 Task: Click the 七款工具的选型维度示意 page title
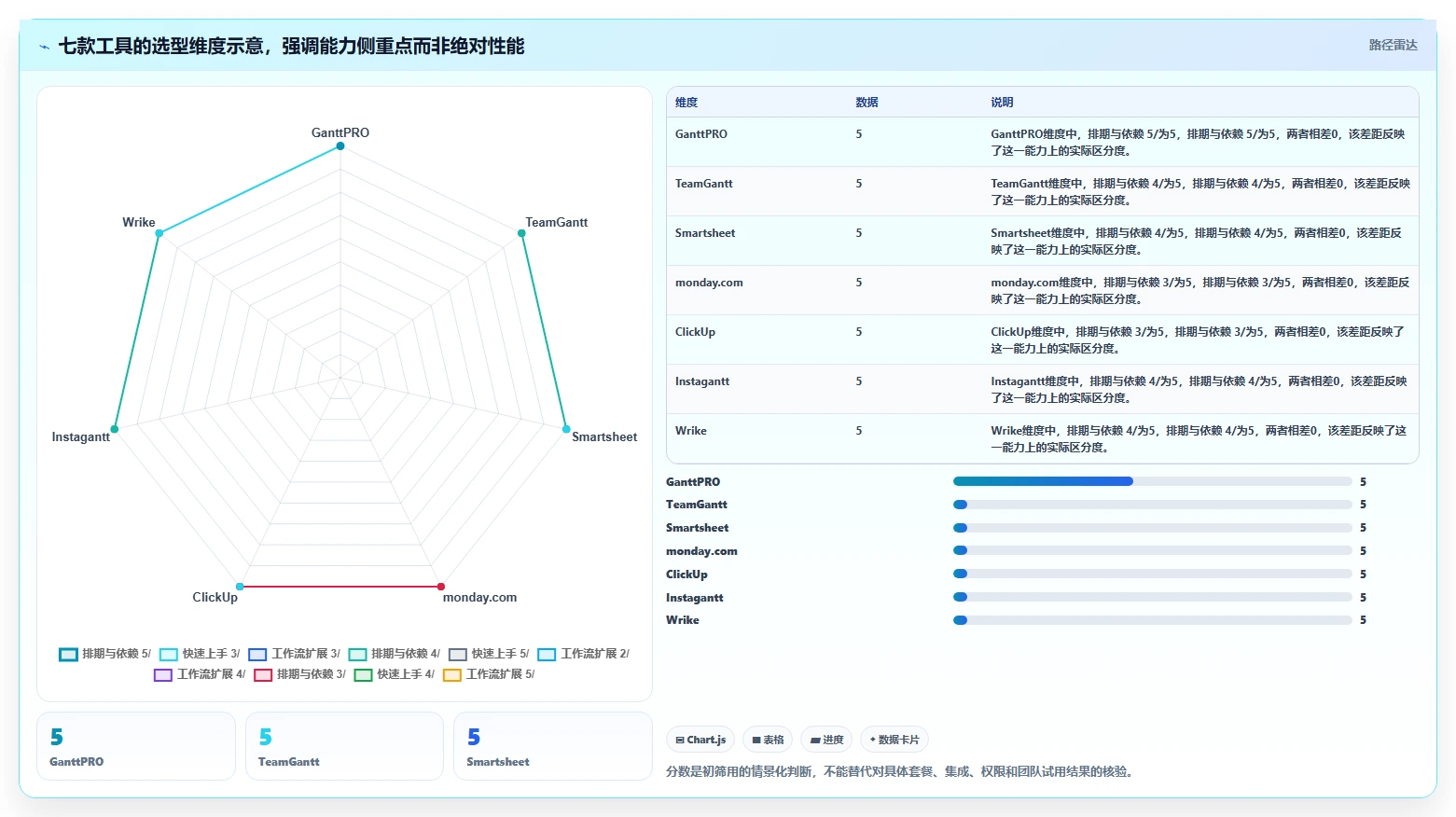point(291,46)
